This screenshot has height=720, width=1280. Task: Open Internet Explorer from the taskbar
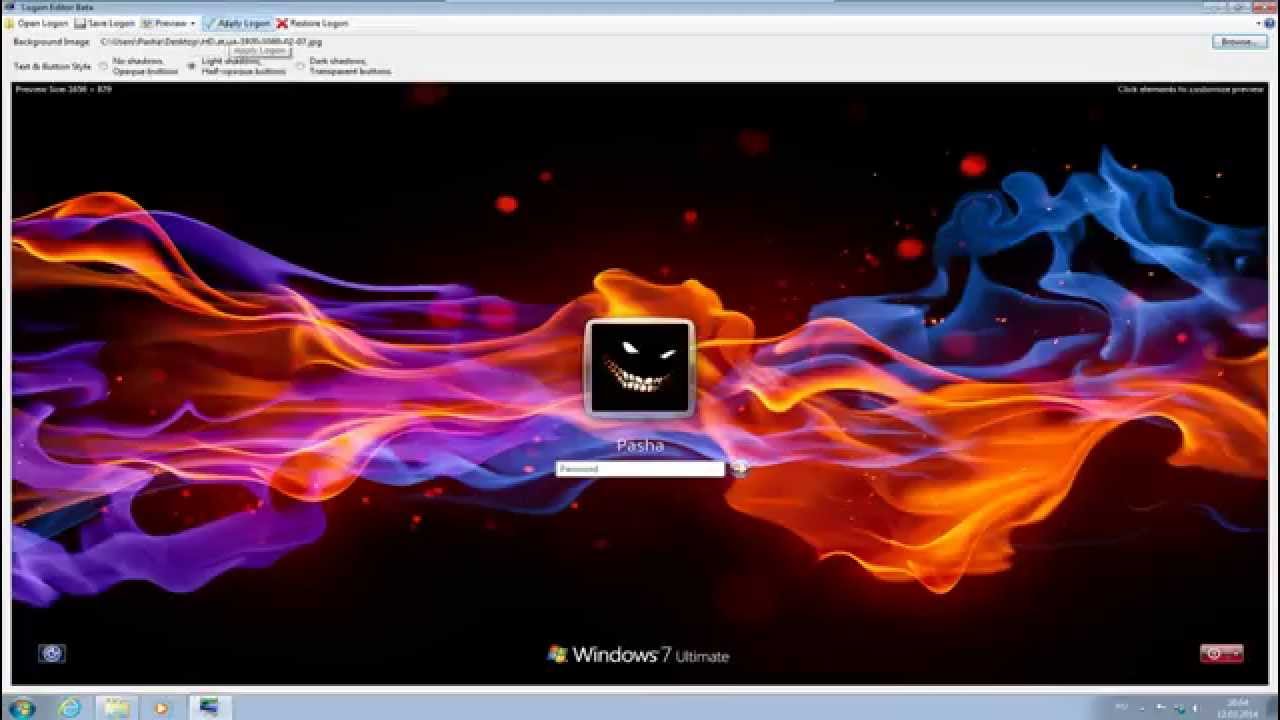click(x=70, y=708)
